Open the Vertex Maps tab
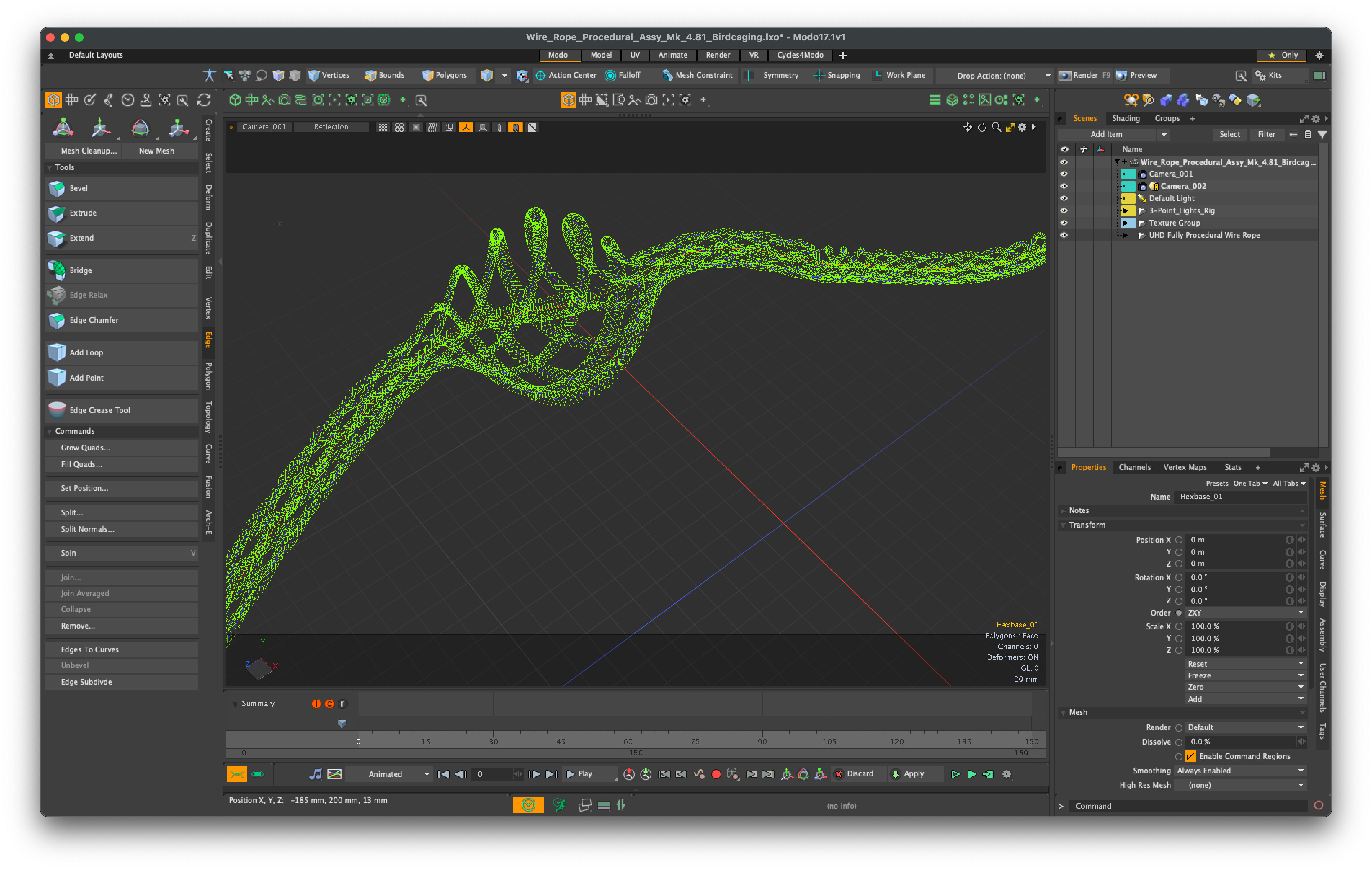The height and width of the screenshot is (870, 1372). pos(1185,467)
